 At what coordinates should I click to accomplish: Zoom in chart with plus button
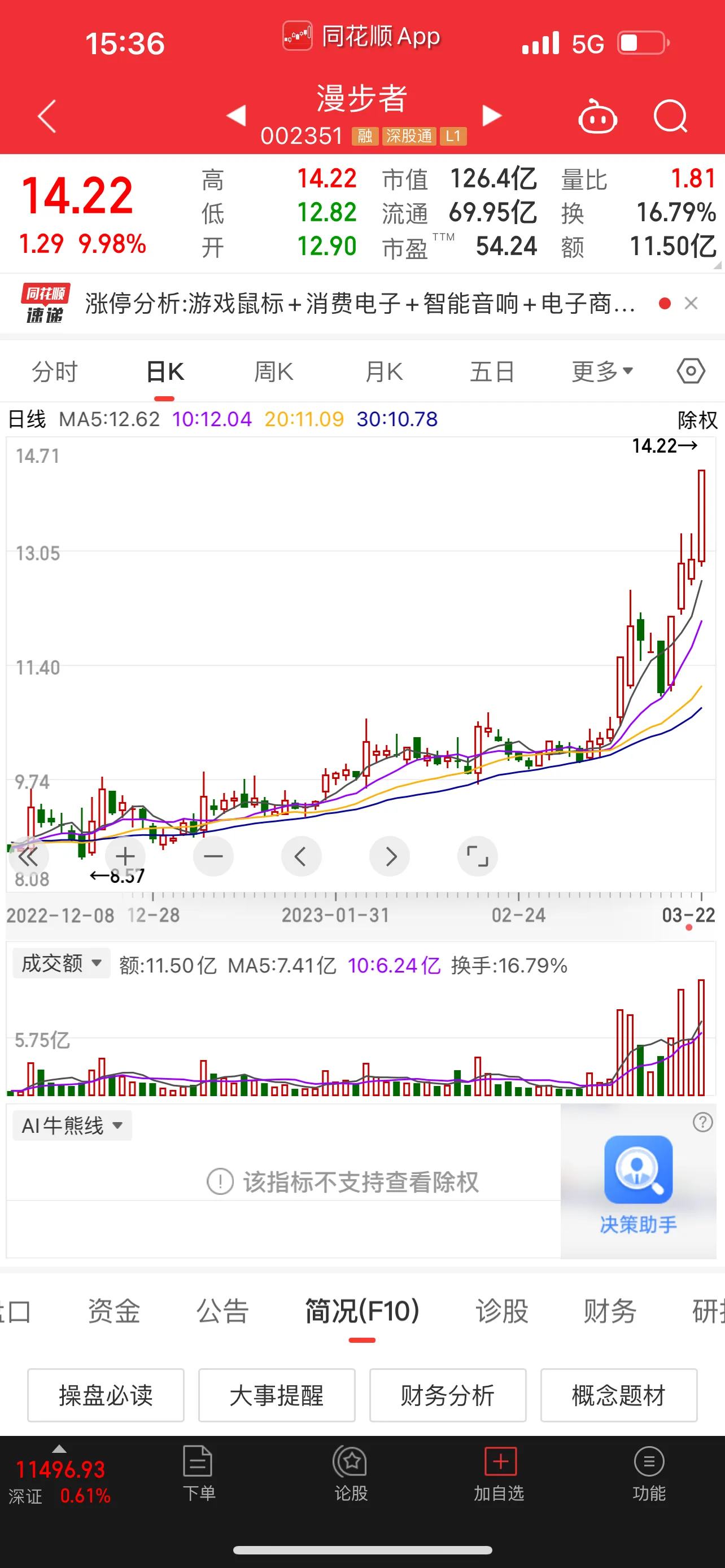pos(125,856)
